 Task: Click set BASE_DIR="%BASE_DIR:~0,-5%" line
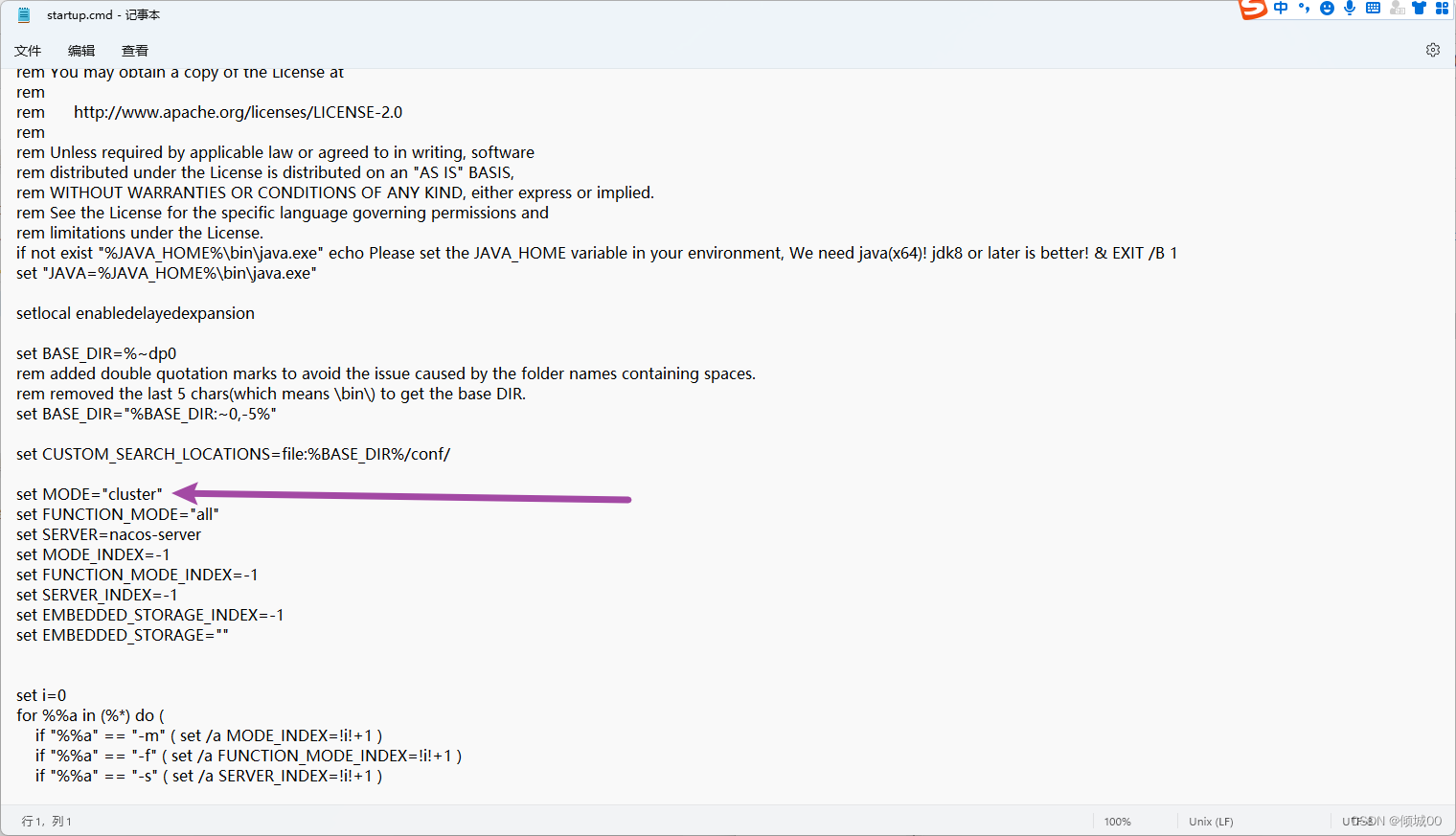(x=147, y=414)
